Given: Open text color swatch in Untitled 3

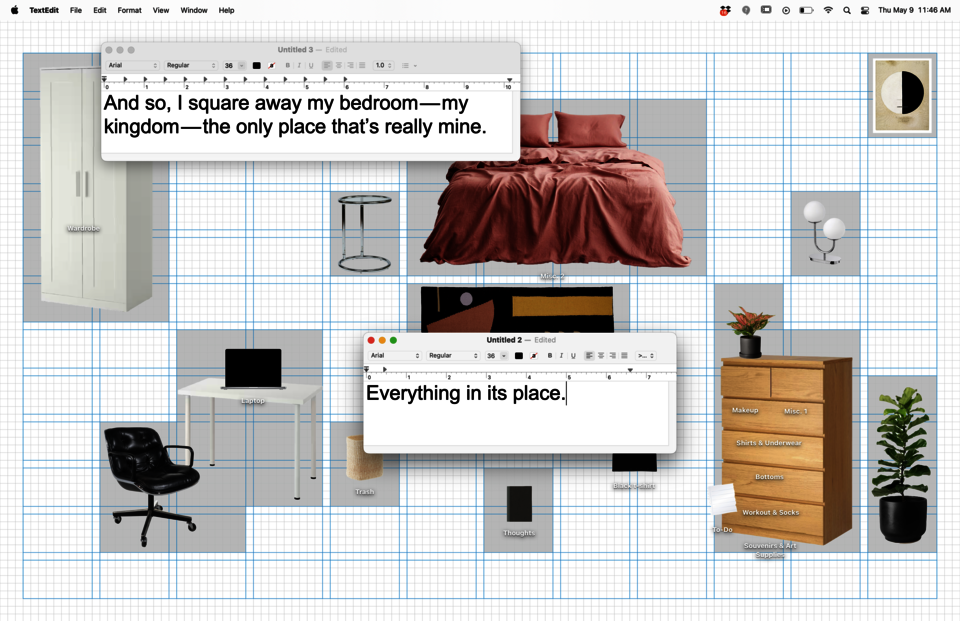Looking at the screenshot, I should [x=257, y=65].
